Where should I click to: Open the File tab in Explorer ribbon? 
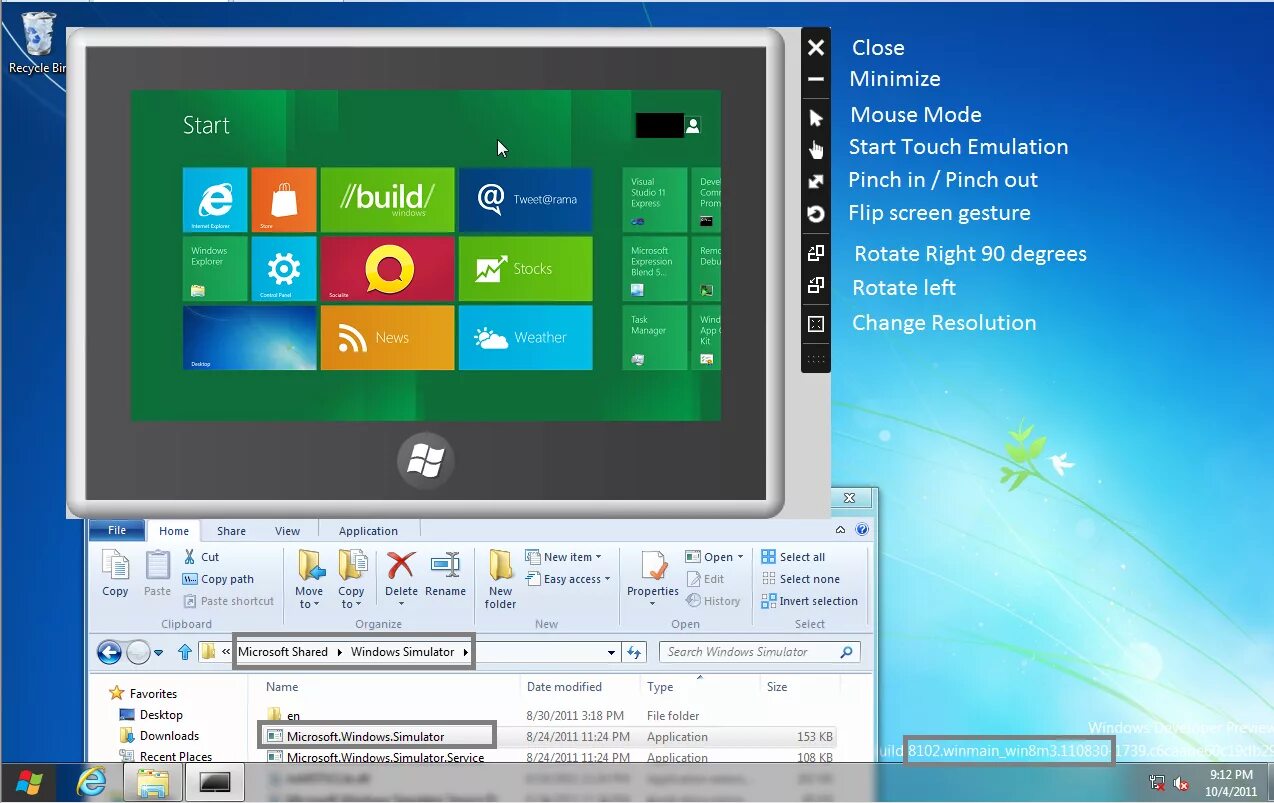tap(117, 531)
